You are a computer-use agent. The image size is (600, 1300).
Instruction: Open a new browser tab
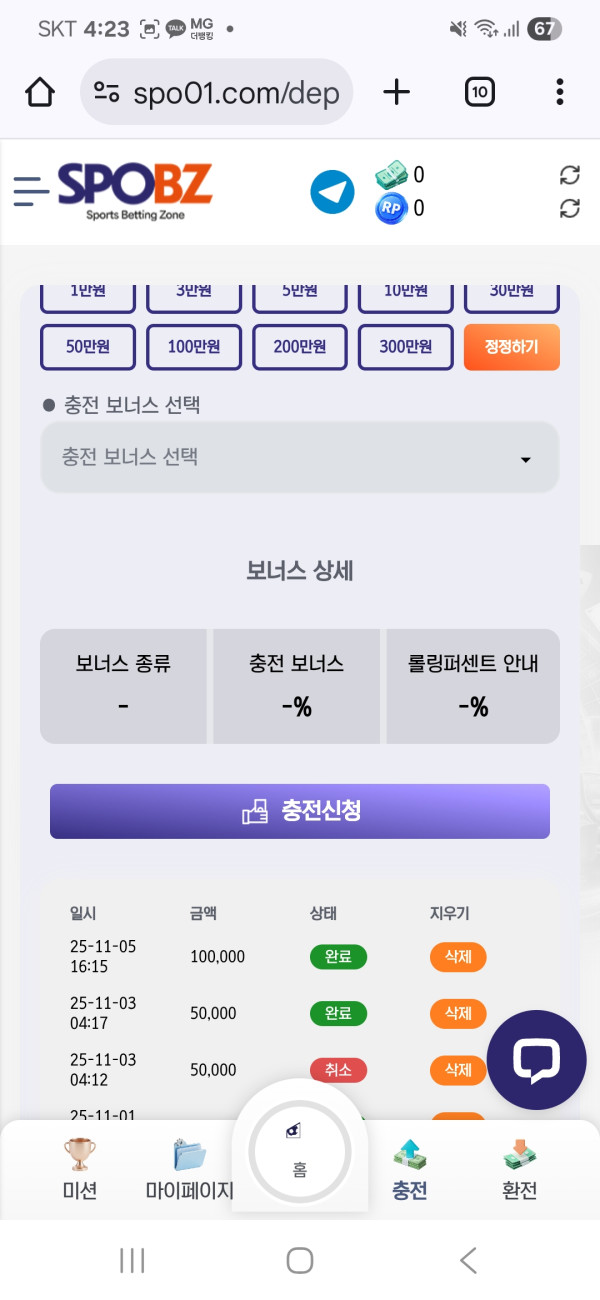pyautogui.click(x=397, y=93)
